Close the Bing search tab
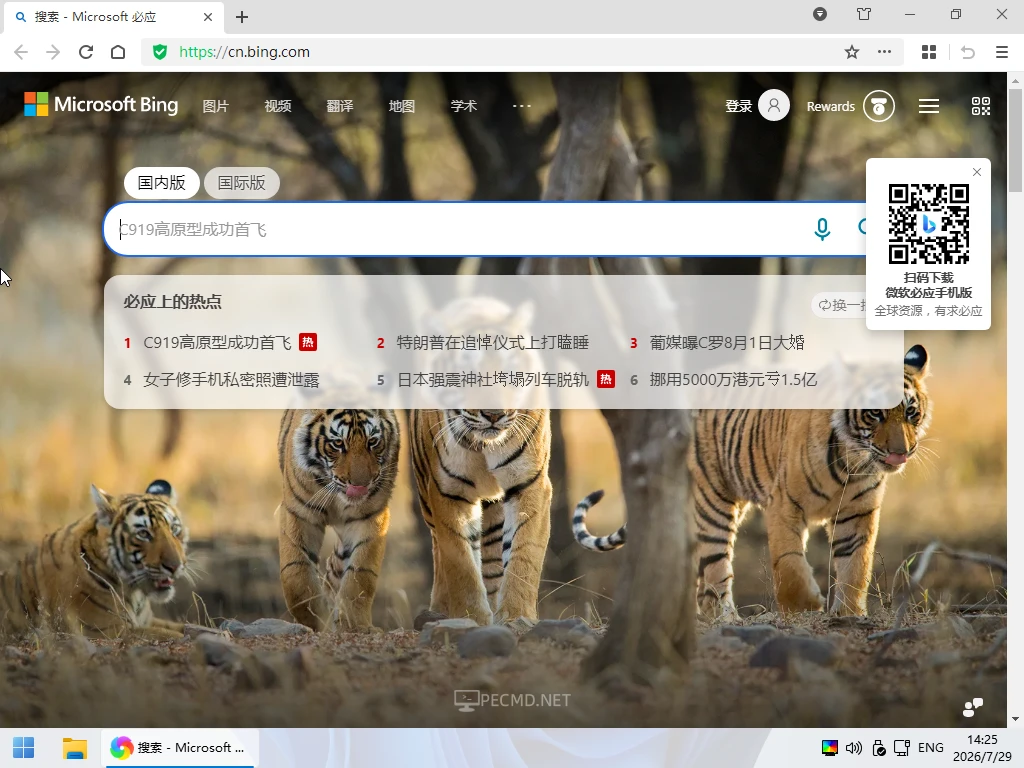 coord(208,17)
